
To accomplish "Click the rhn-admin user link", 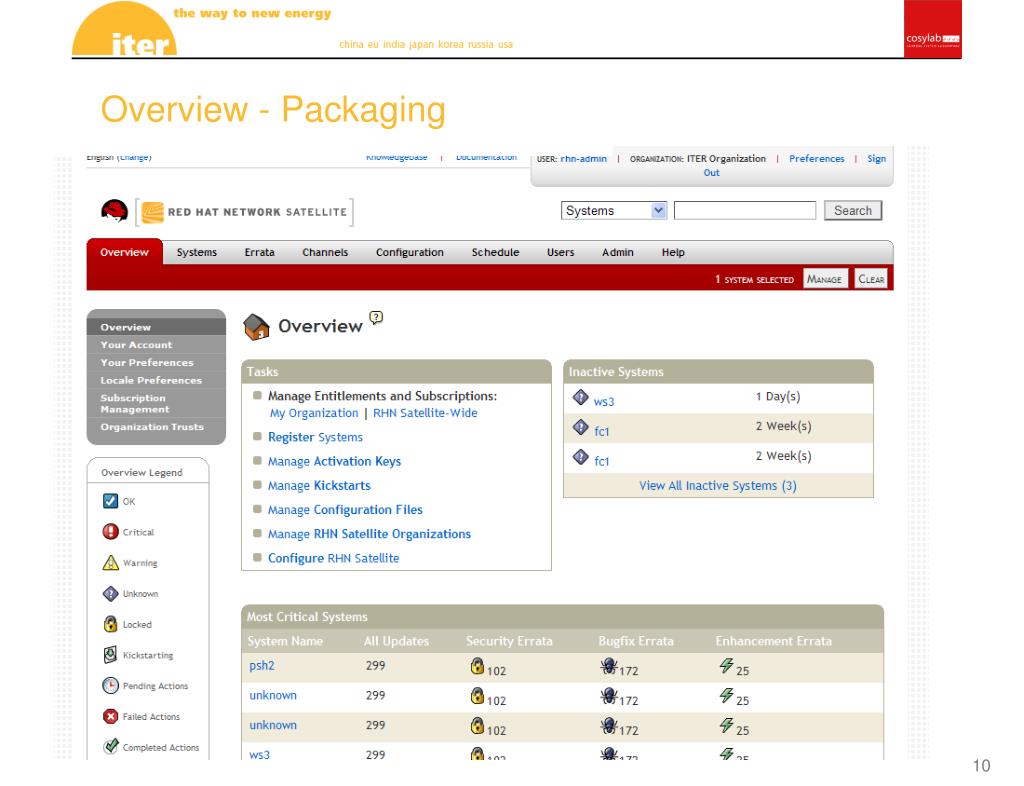I will pyautogui.click(x=583, y=159).
